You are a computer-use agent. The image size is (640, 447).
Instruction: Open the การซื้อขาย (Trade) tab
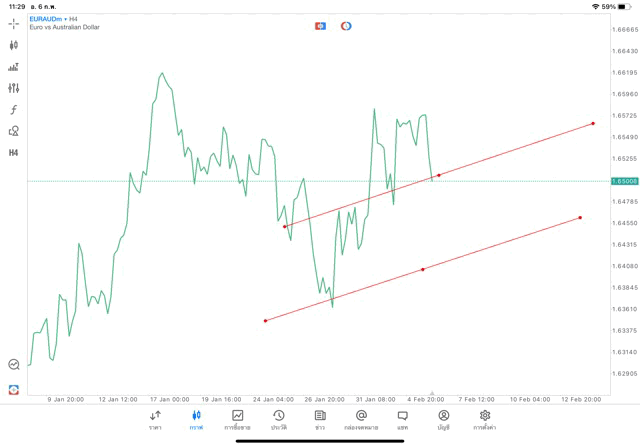[238, 420]
